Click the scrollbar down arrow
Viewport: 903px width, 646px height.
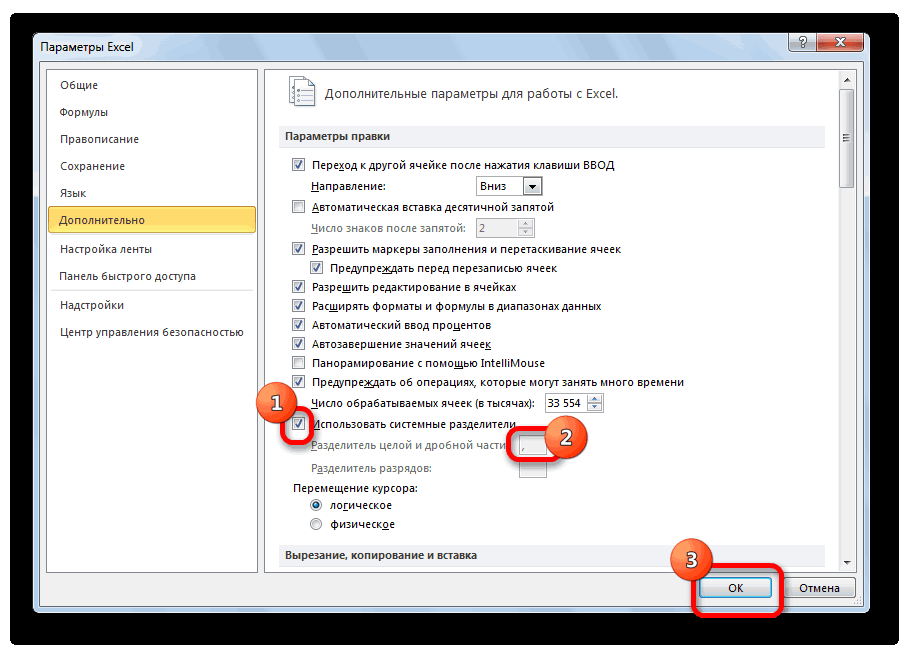[847, 563]
